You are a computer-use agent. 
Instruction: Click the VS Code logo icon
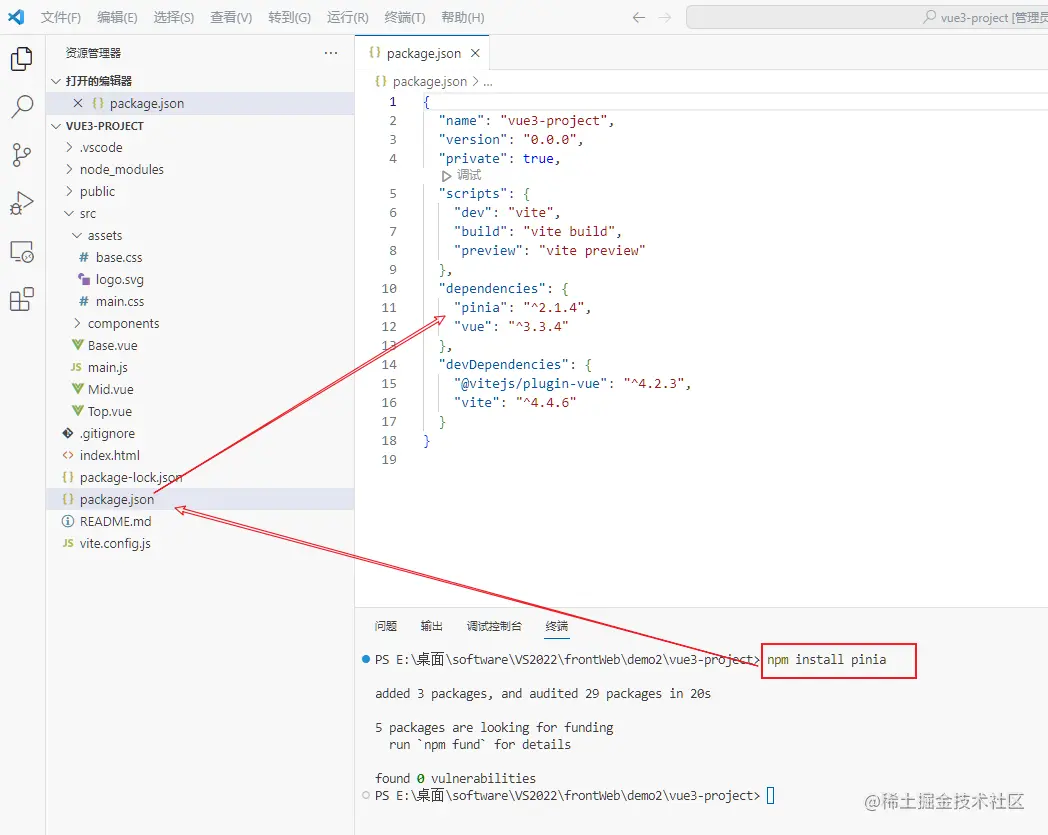pos(16,17)
